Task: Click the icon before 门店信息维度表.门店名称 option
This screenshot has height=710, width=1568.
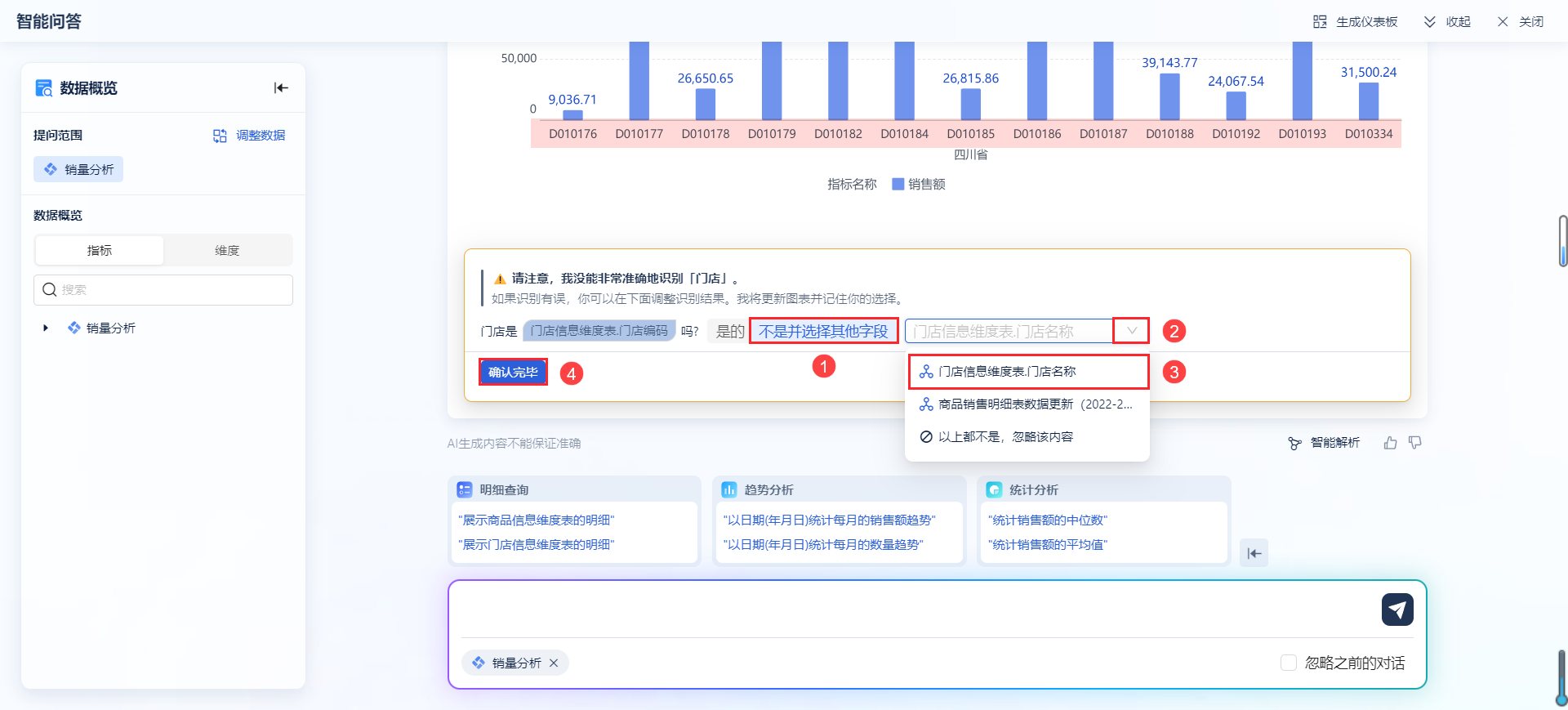Action: (926, 372)
